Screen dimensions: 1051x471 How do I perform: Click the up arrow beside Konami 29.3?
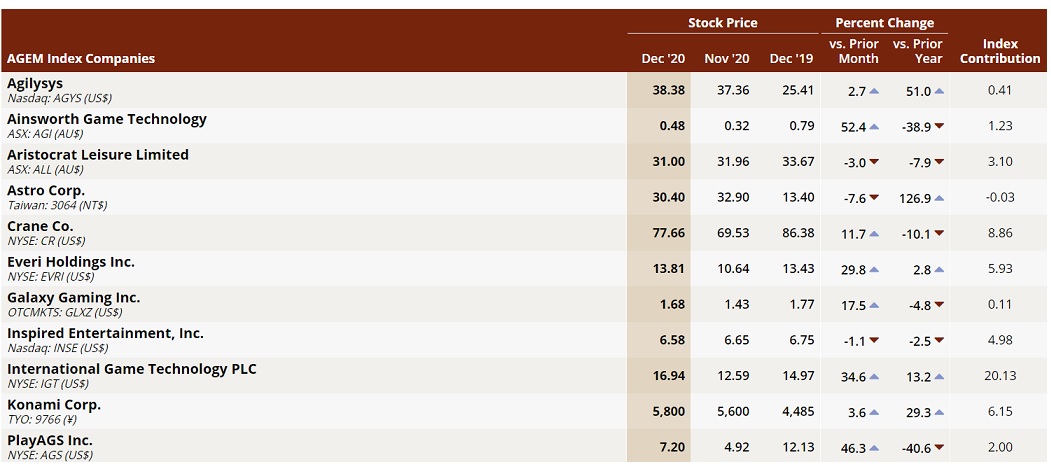(938, 413)
